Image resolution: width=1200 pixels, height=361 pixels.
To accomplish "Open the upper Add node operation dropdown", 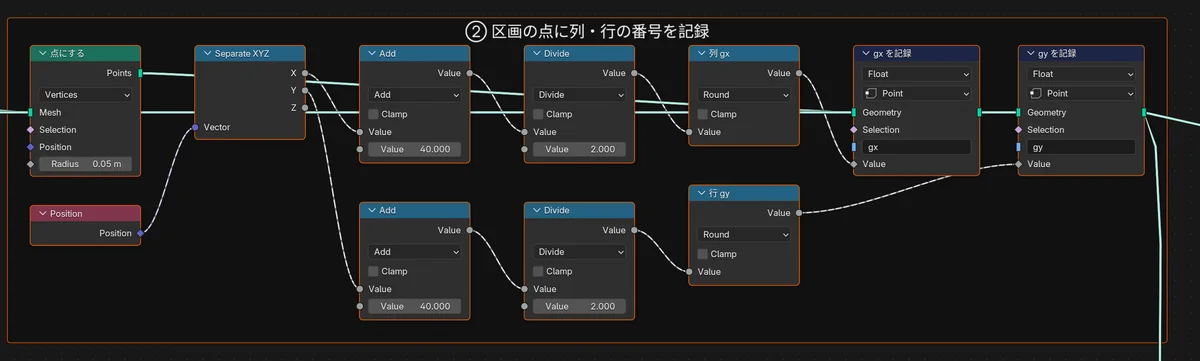I will tap(414, 95).
